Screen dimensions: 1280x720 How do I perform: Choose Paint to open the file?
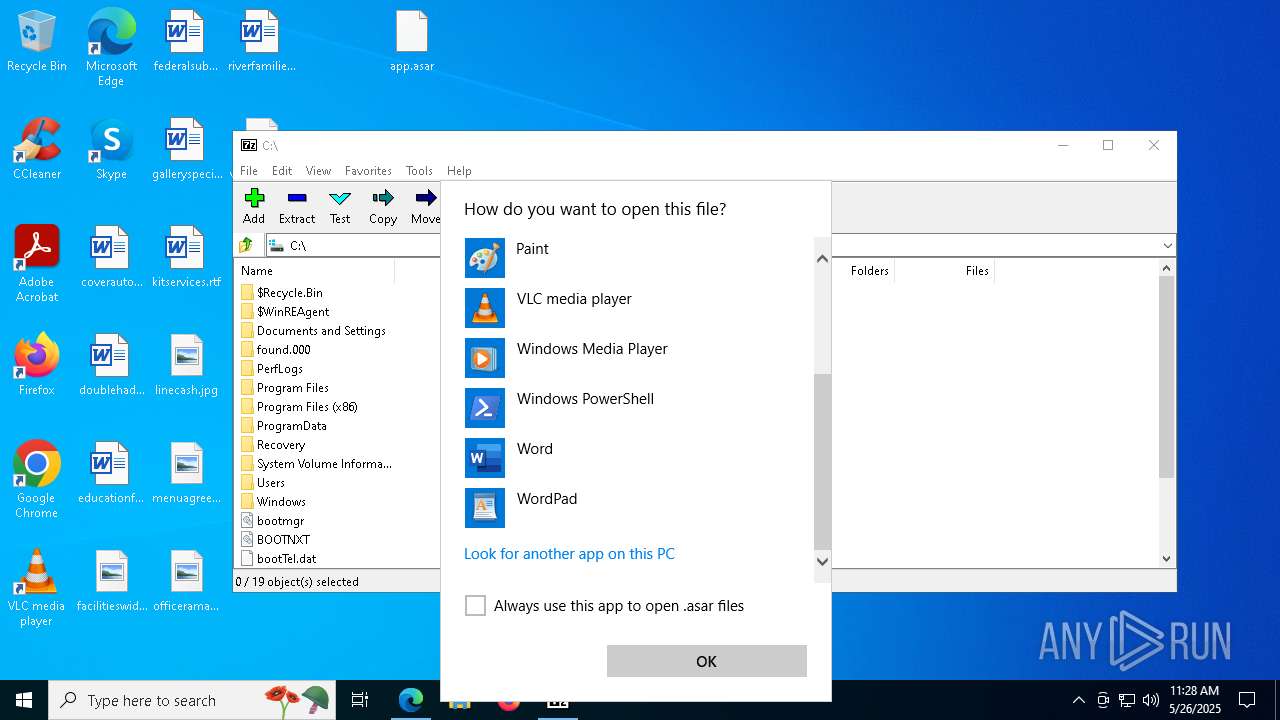point(636,258)
